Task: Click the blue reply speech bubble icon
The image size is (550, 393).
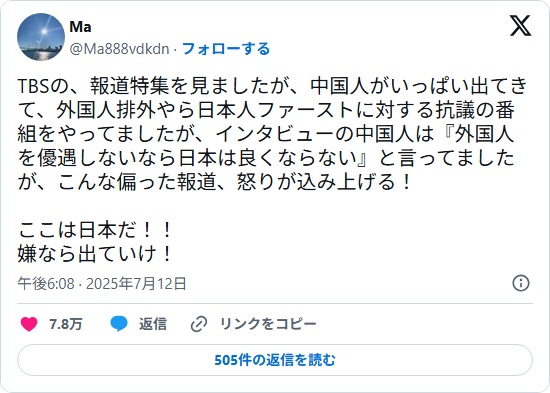Action: pyautogui.click(x=119, y=324)
